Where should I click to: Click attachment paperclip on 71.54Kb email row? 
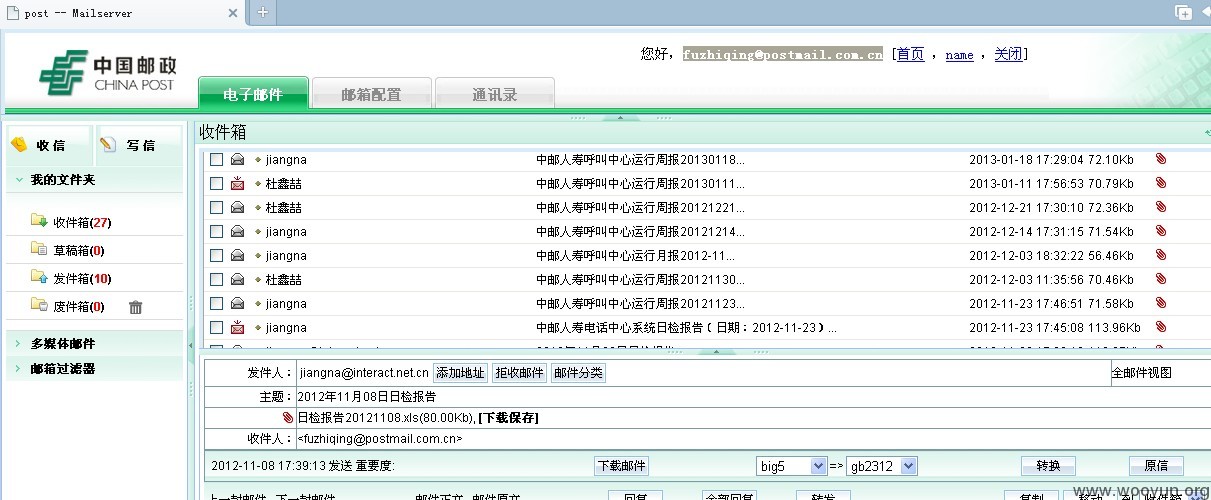point(1161,231)
